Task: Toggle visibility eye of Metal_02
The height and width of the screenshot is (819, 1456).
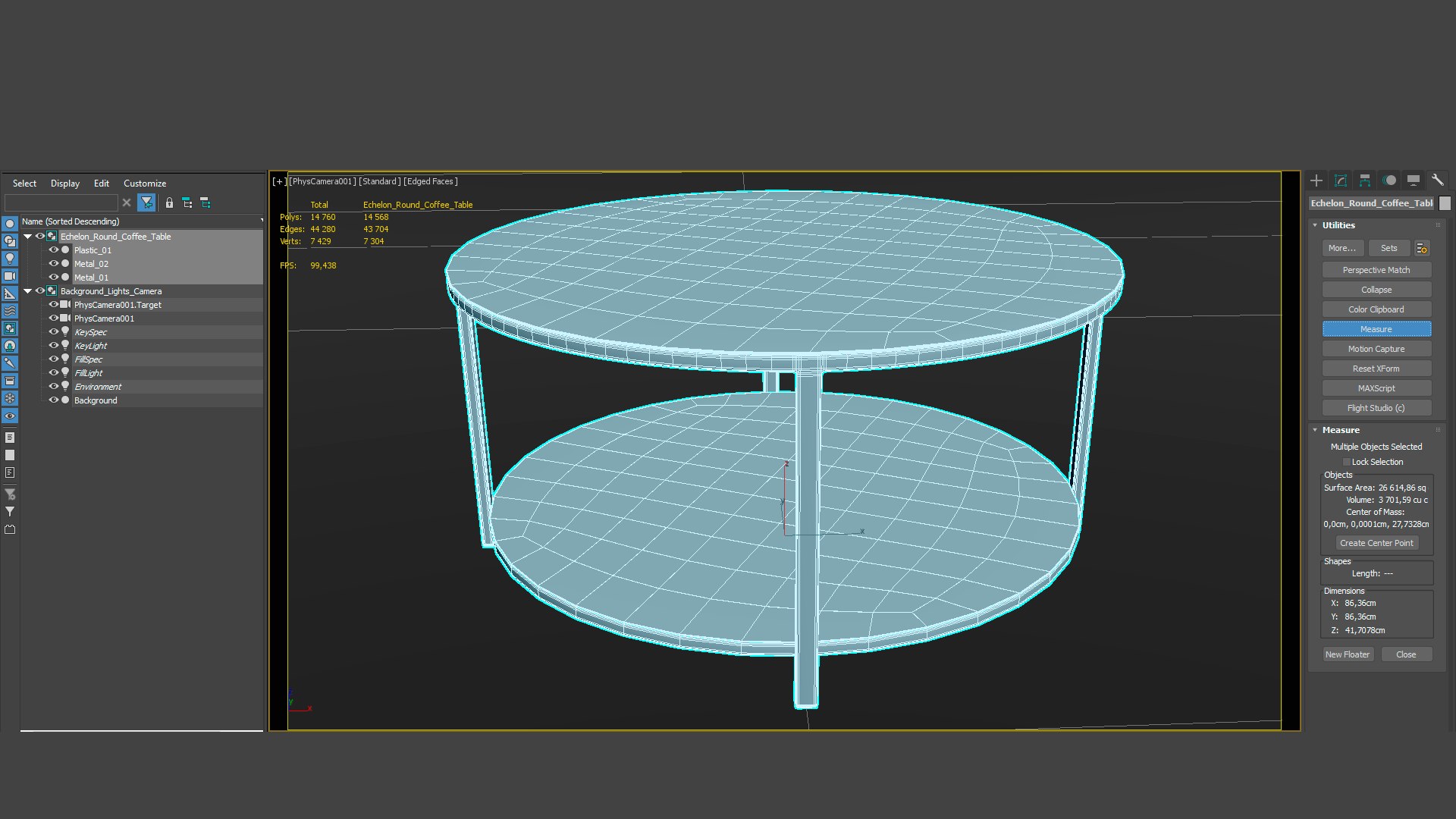Action: tap(54, 263)
